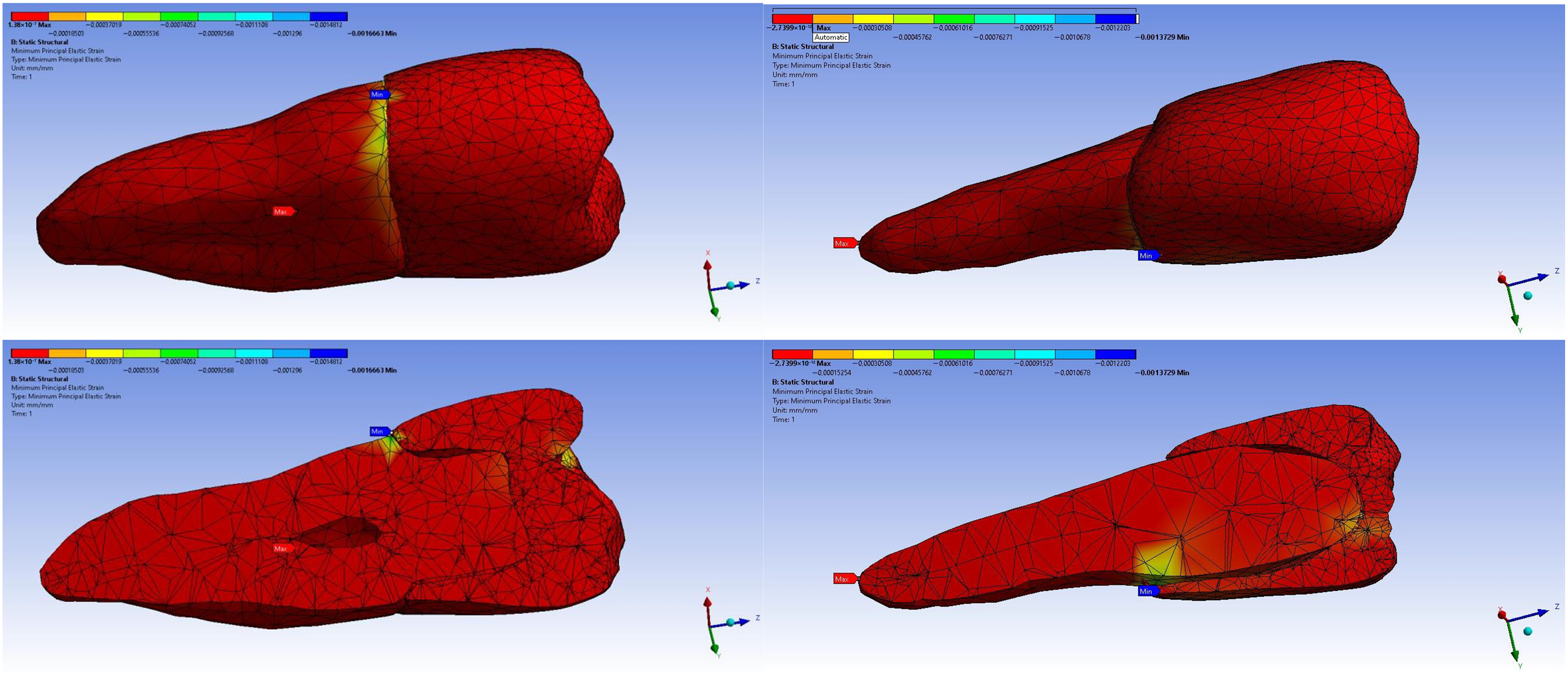Click top-right Type: Minimum Principal Elastic Strain line
Viewport: 1568px width, 677px height.
click(x=831, y=65)
